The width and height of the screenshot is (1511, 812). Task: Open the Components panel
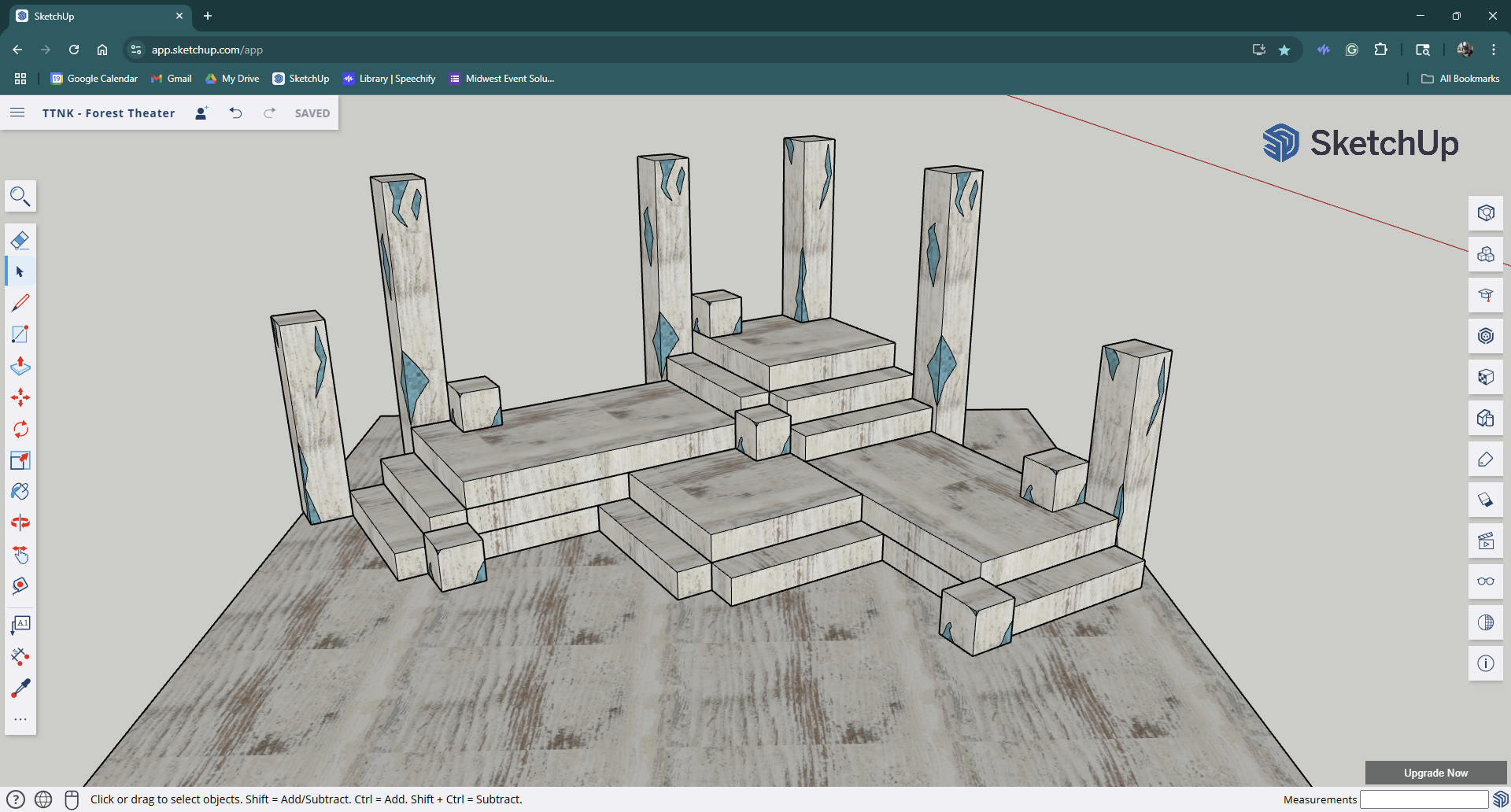click(x=1486, y=254)
